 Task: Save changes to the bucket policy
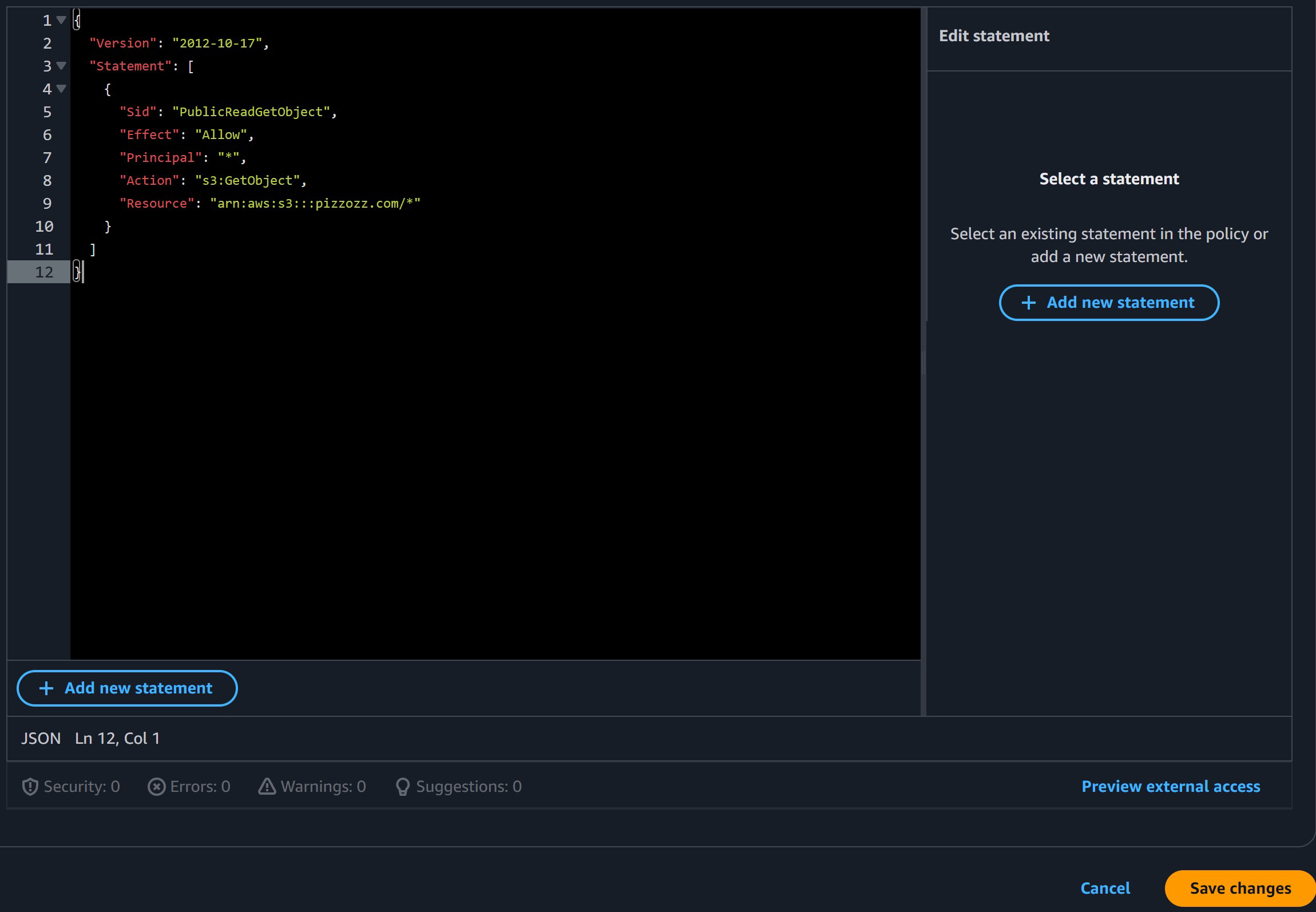coord(1240,888)
